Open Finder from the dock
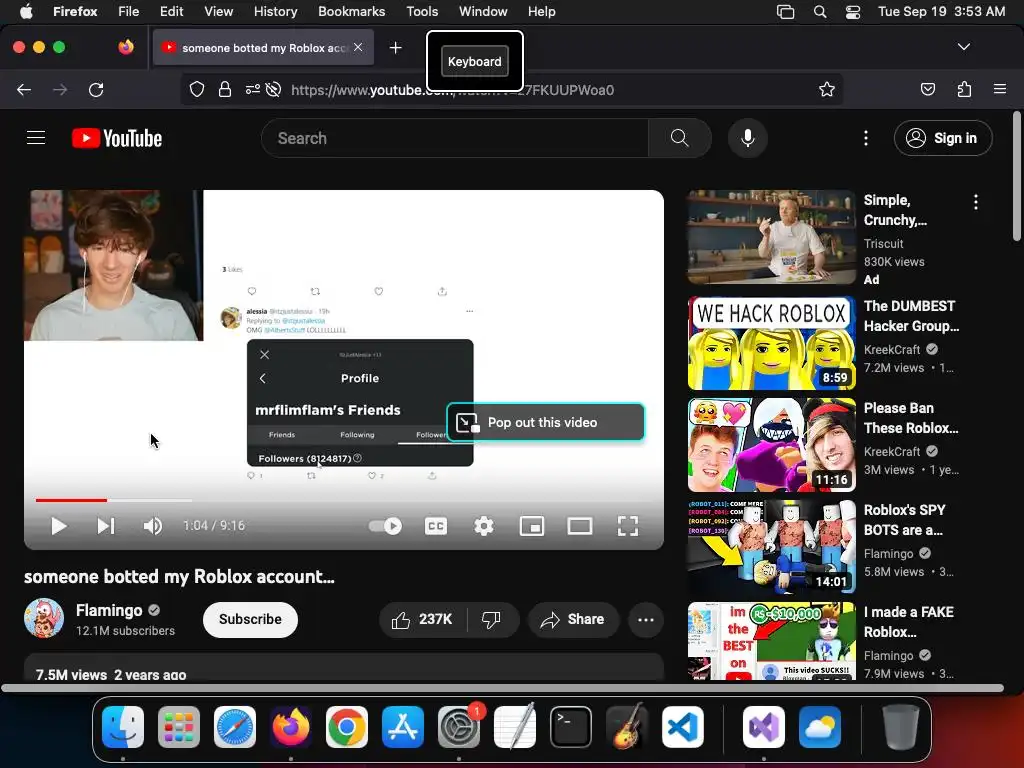 point(123,727)
